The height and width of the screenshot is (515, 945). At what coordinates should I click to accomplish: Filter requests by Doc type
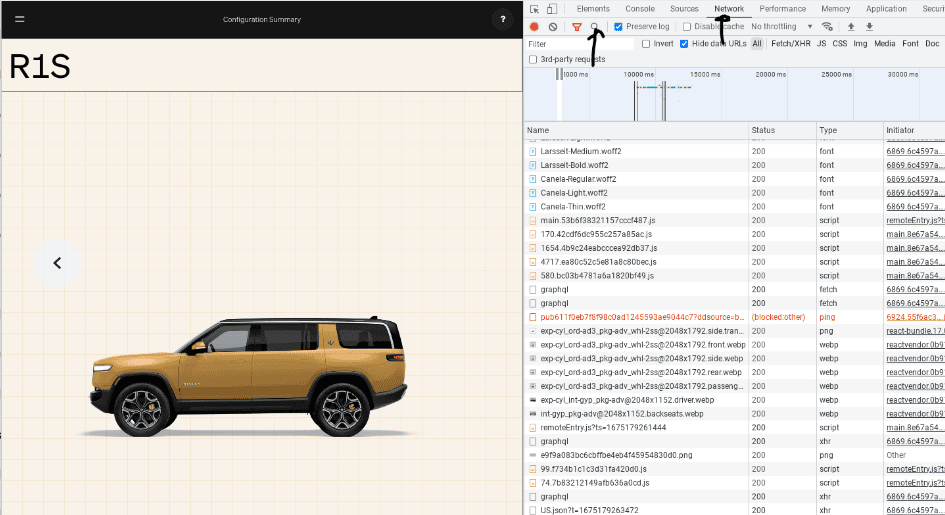(932, 44)
